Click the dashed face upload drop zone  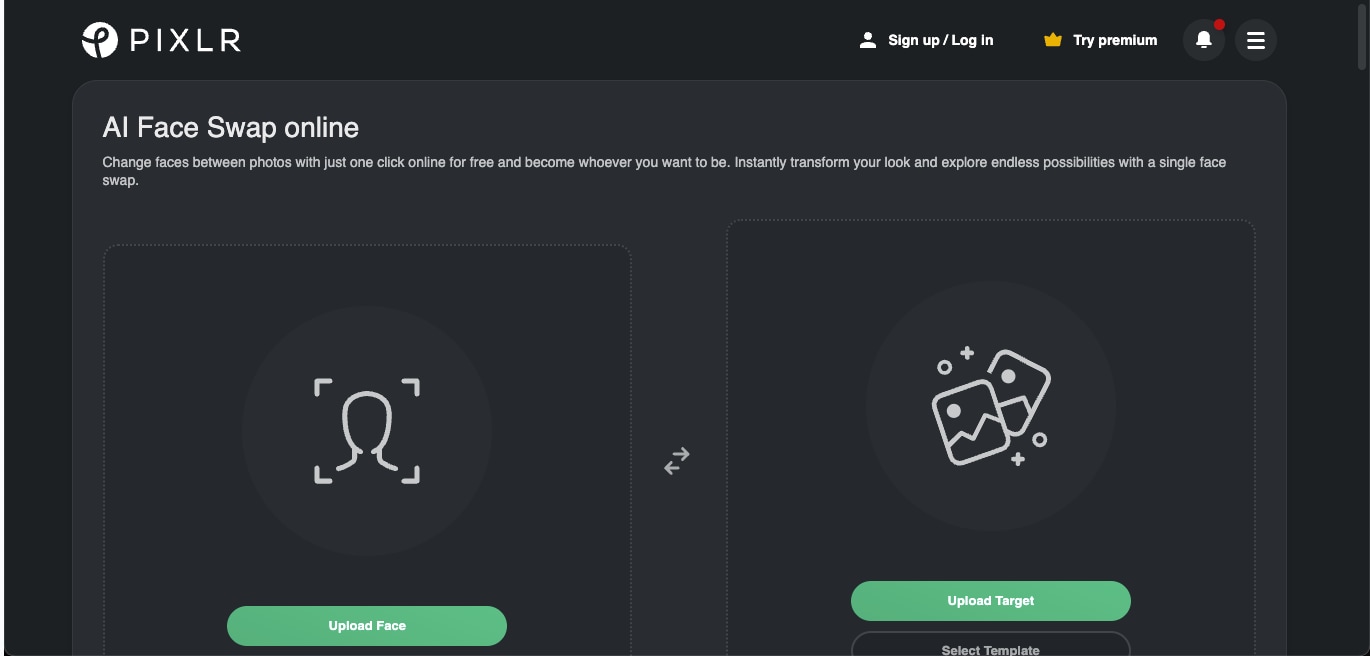pyautogui.click(x=367, y=450)
